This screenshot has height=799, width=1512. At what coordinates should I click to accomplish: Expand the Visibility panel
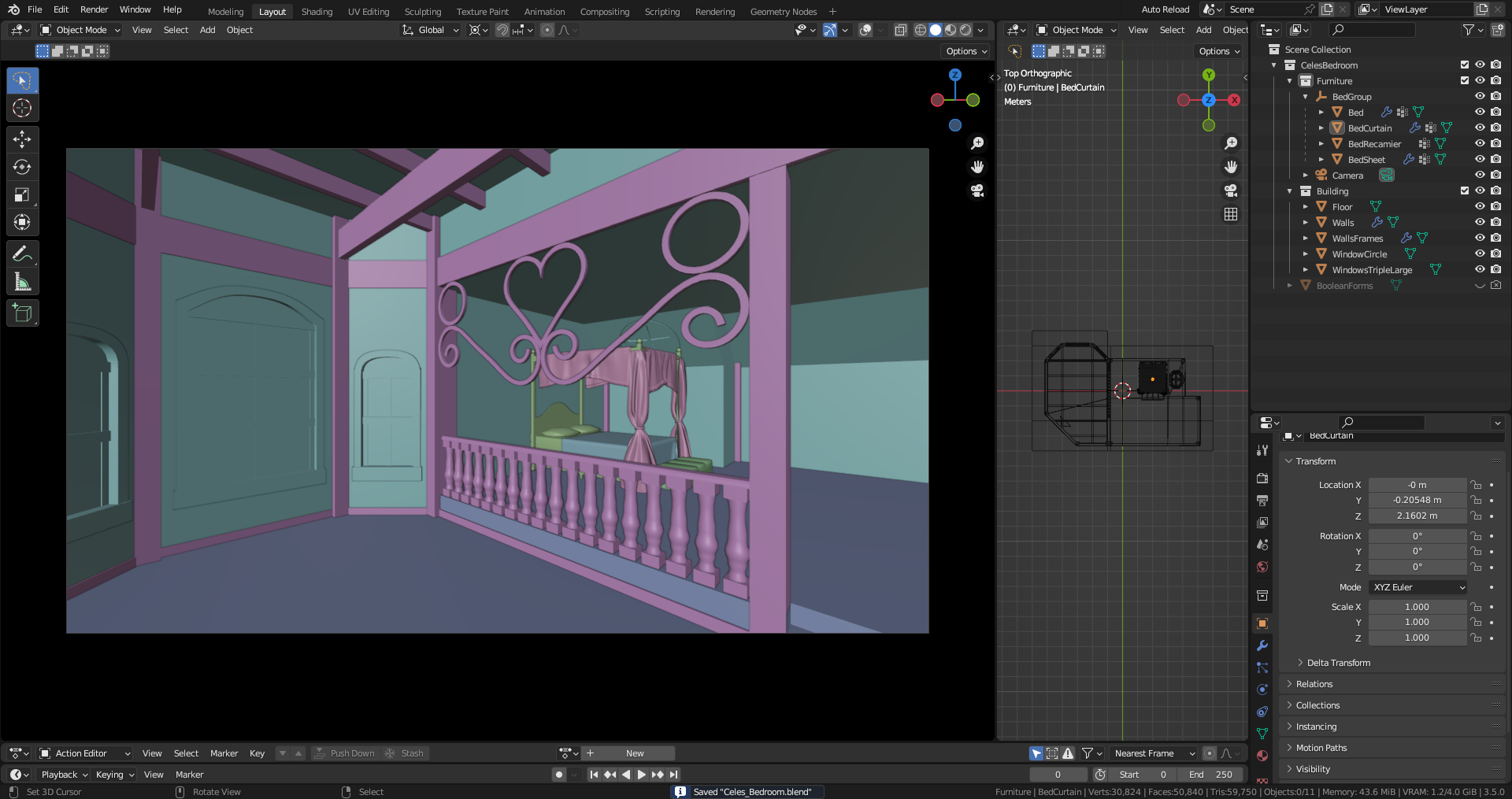click(1313, 769)
